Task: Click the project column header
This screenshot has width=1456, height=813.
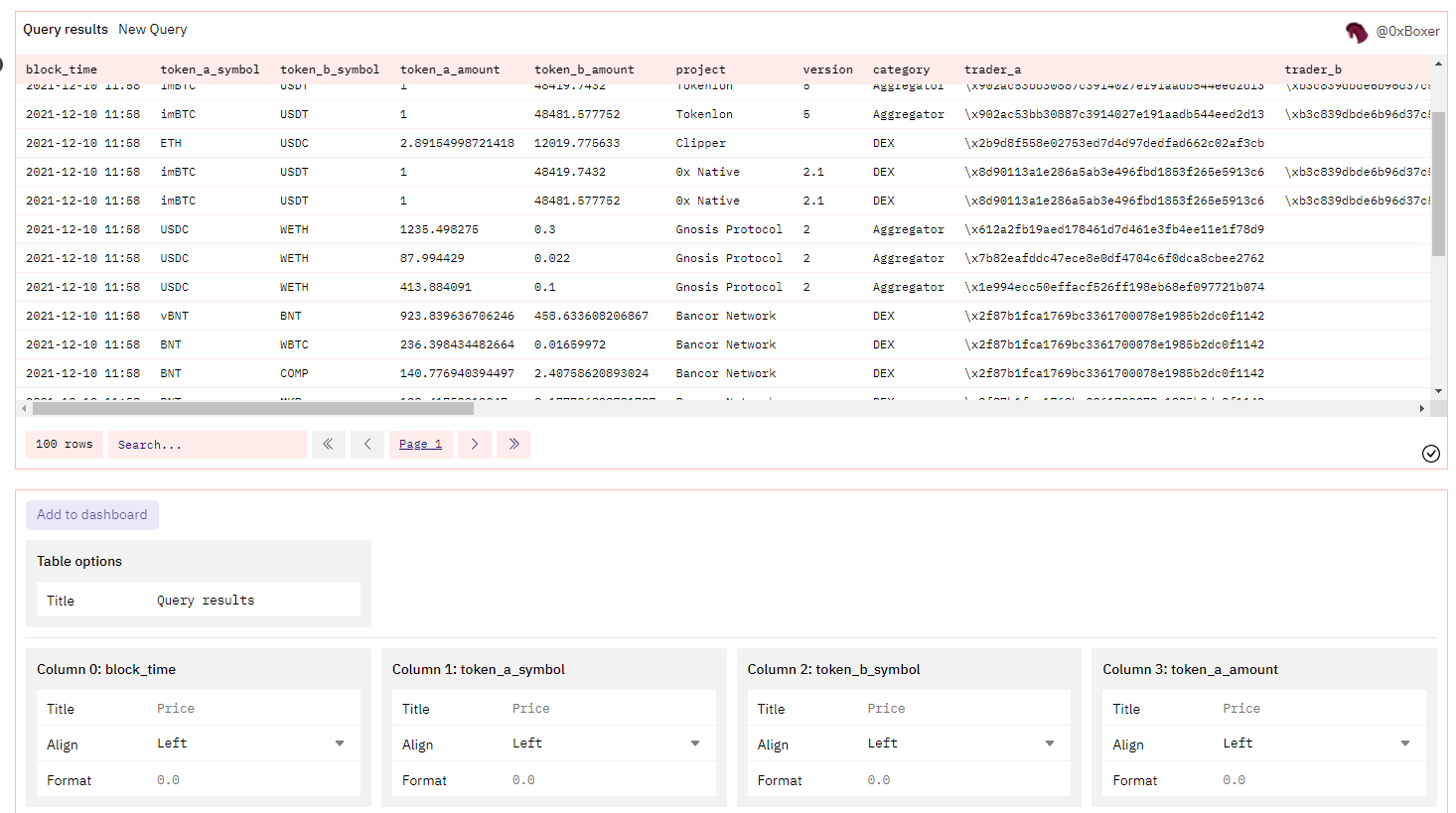Action: tap(701, 69)
